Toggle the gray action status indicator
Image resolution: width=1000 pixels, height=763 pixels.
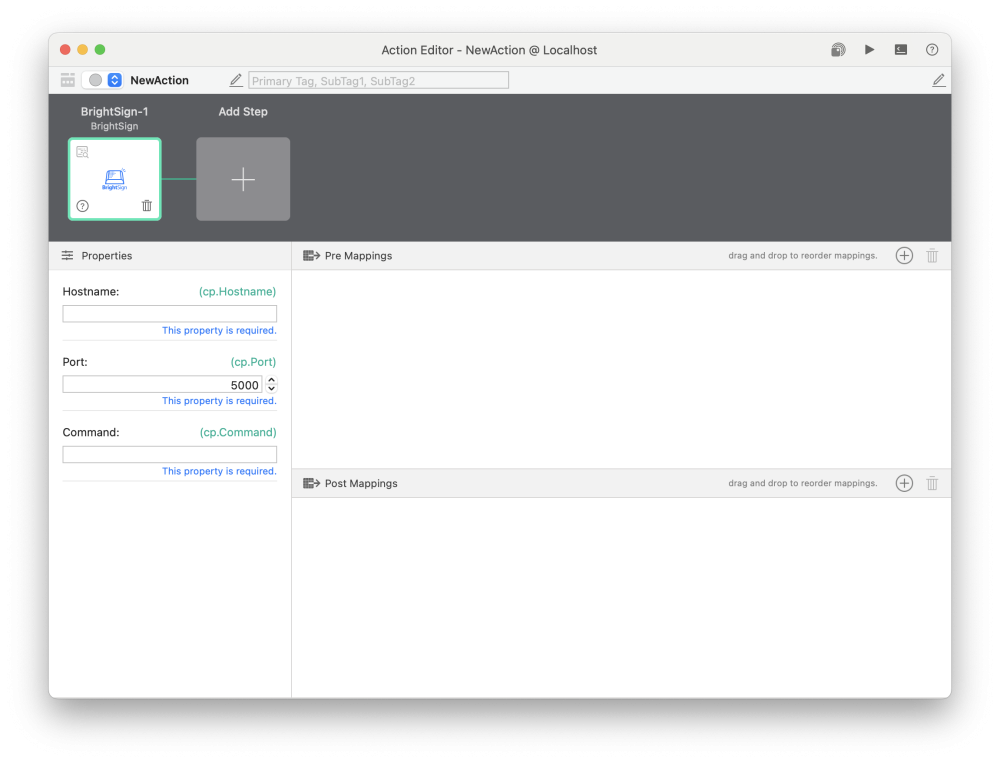[95, 80]
